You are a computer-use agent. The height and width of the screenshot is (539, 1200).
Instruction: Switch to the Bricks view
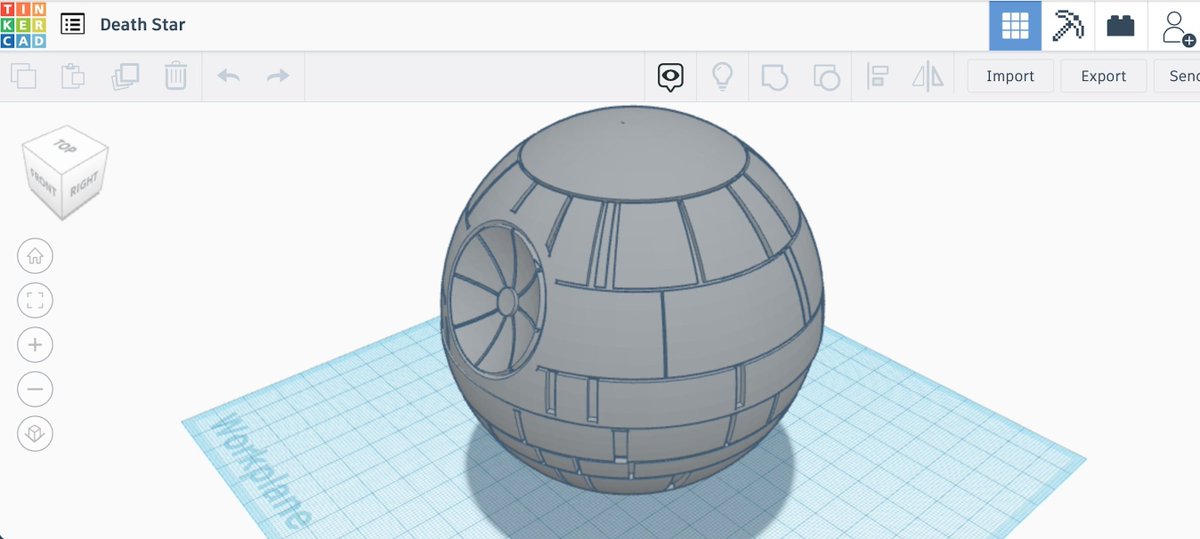pyautogui.click(x=1121, y=26)
